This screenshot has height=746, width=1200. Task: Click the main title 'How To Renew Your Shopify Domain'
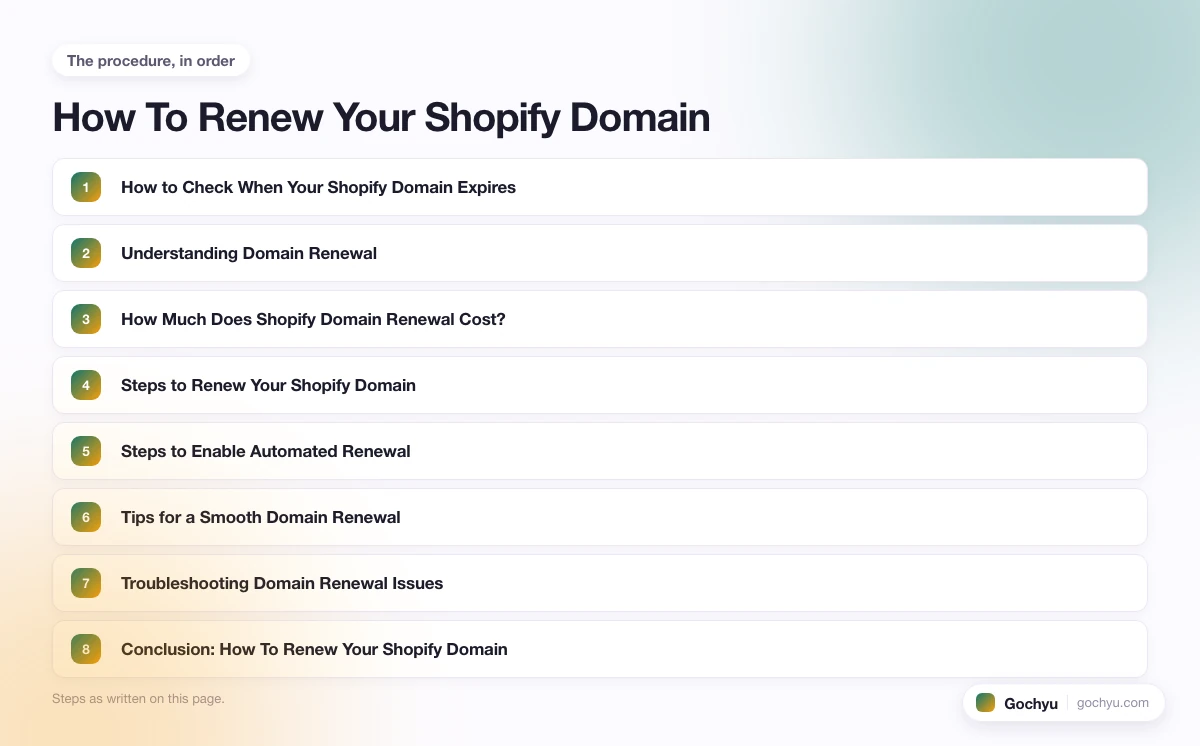pyautogui.click(x=381, y=118)
